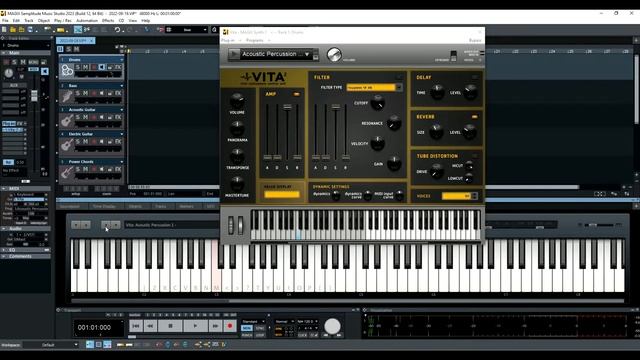Click the Electric Guitar track instrument icon
Image resolution: width=640 pixels, height=360 pixels.
pyautogui.click(x=67, y=145)
